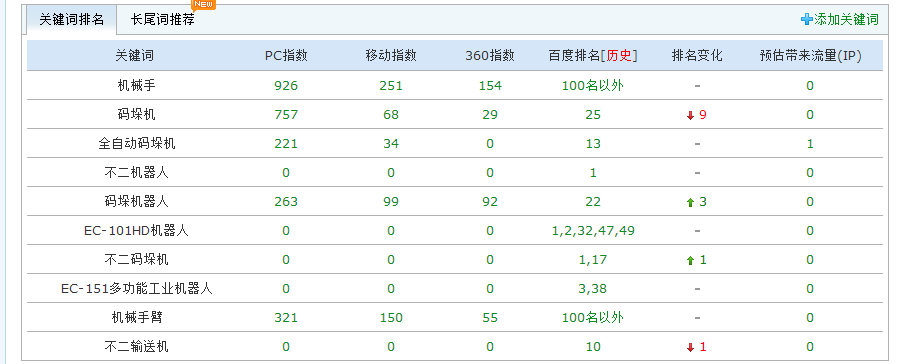Click PC index value 757
Screen dimensions: 900x364
pyautogui.click(x=286, y=115)
